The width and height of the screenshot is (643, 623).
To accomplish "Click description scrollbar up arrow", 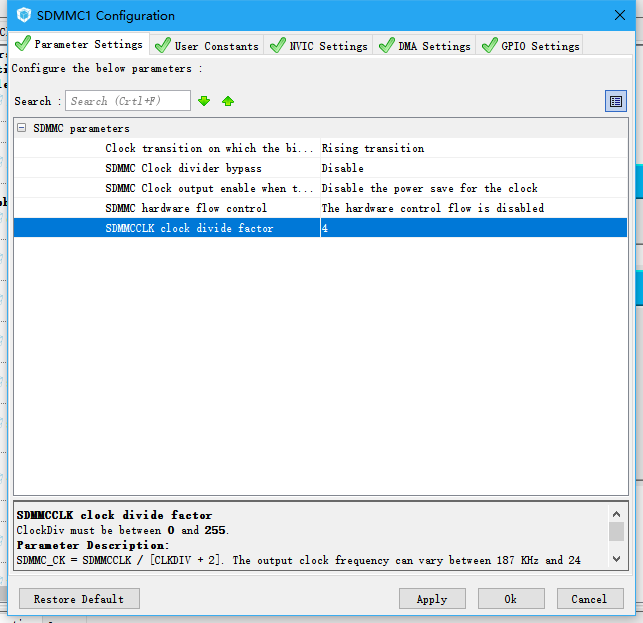I will click(616, 513).
